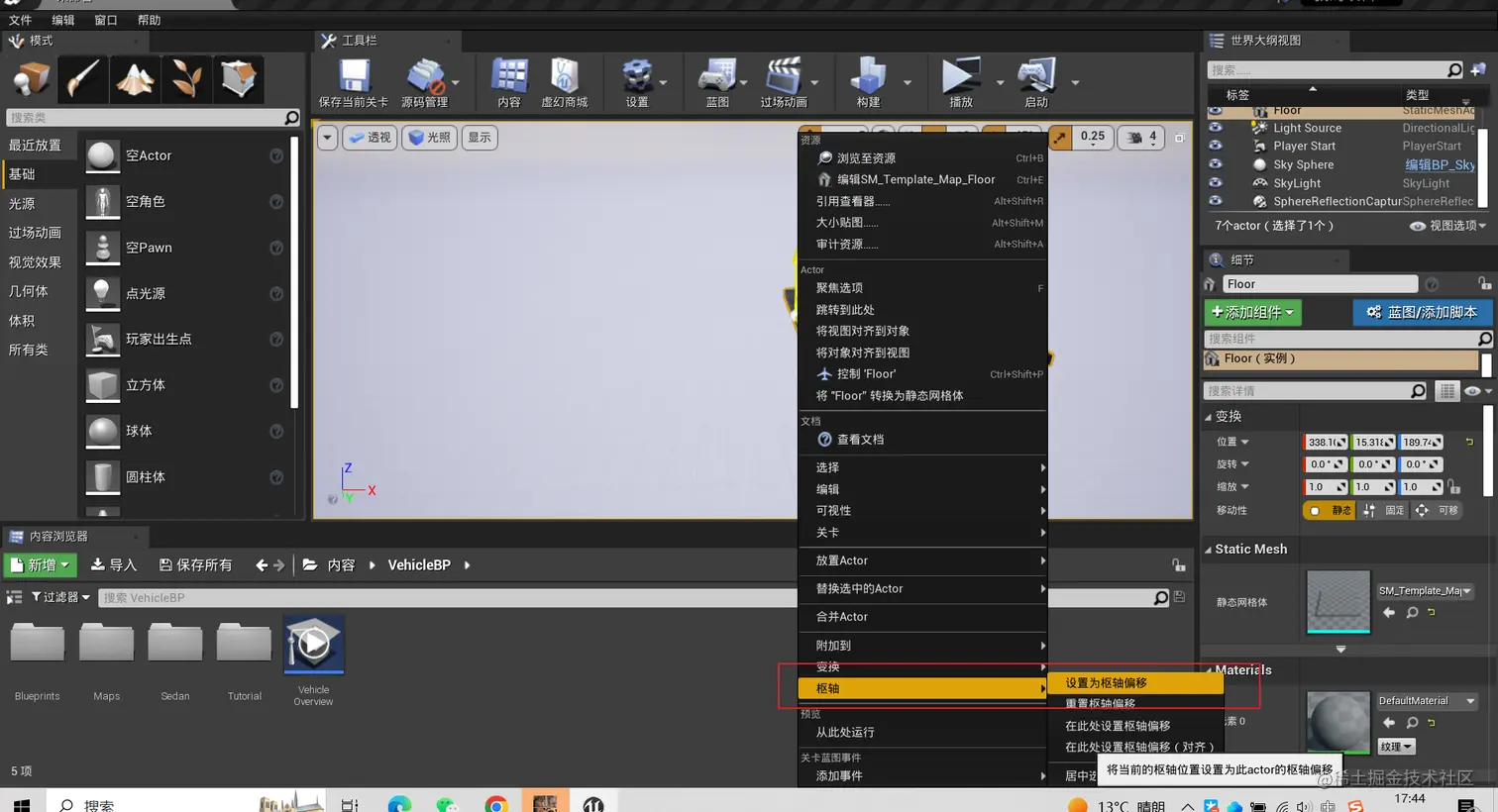This screenshot has height=812, width=1498.
Task: Click the browse magnifier under SM_Template_Map
Action: 1412,613
